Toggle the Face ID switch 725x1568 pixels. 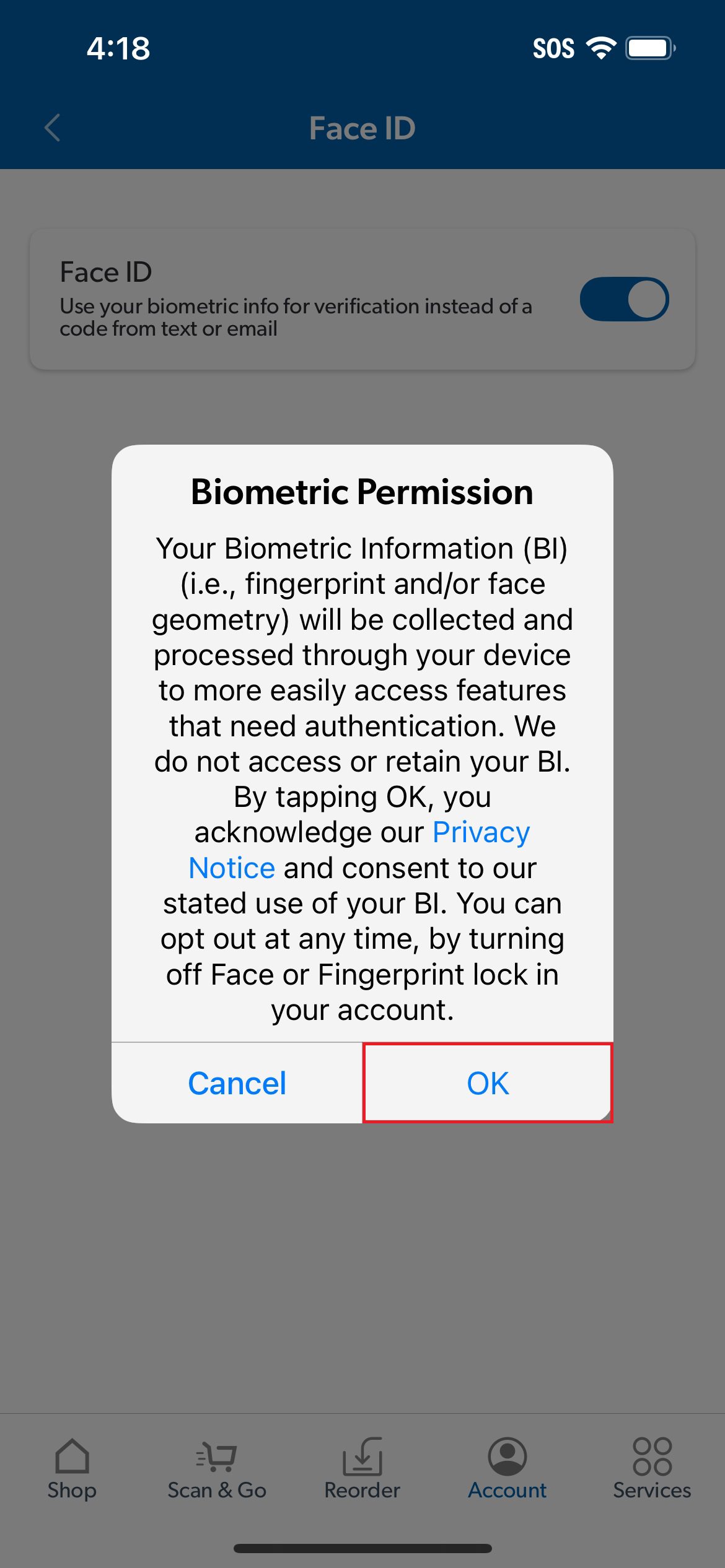point(624,299)
